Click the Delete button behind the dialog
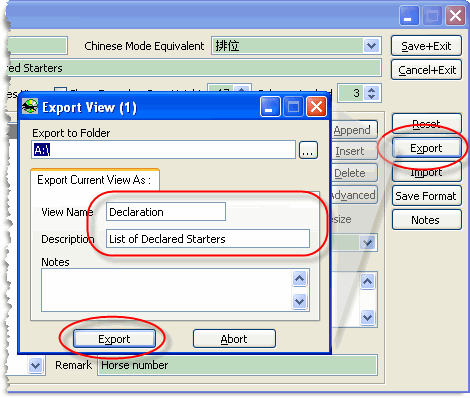 354,173
